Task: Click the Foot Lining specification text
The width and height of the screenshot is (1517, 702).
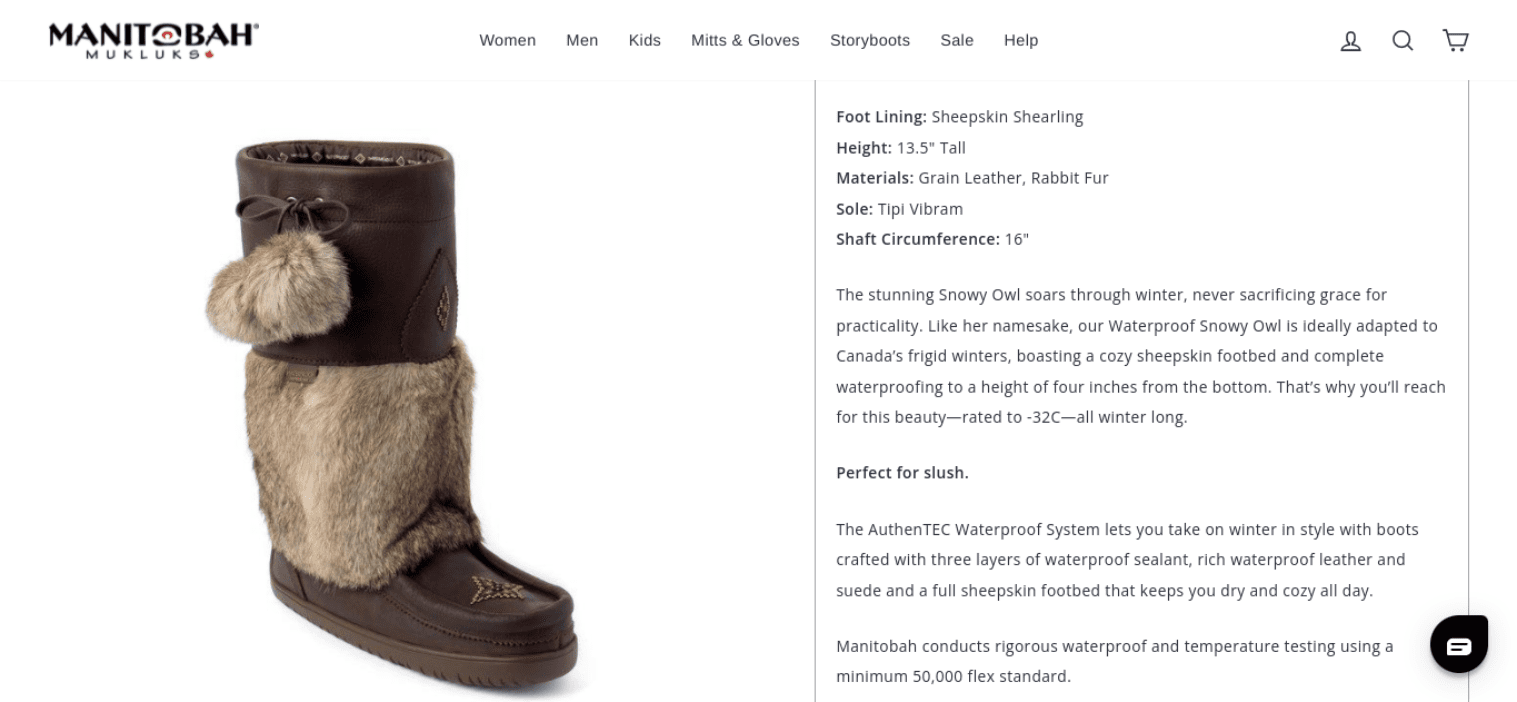Action: pyautogui.click(x=959, y=117)
